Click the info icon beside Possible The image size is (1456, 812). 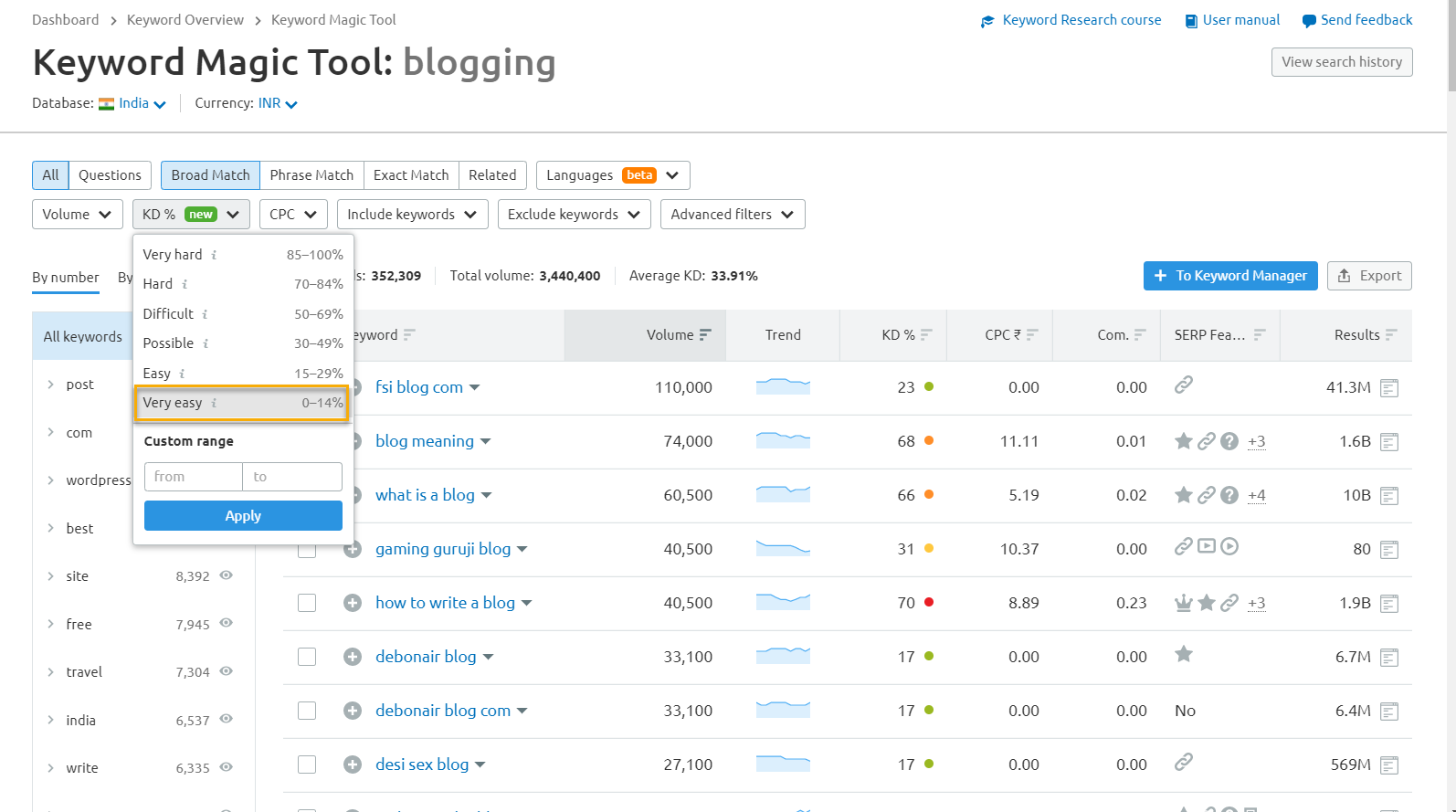206,343
